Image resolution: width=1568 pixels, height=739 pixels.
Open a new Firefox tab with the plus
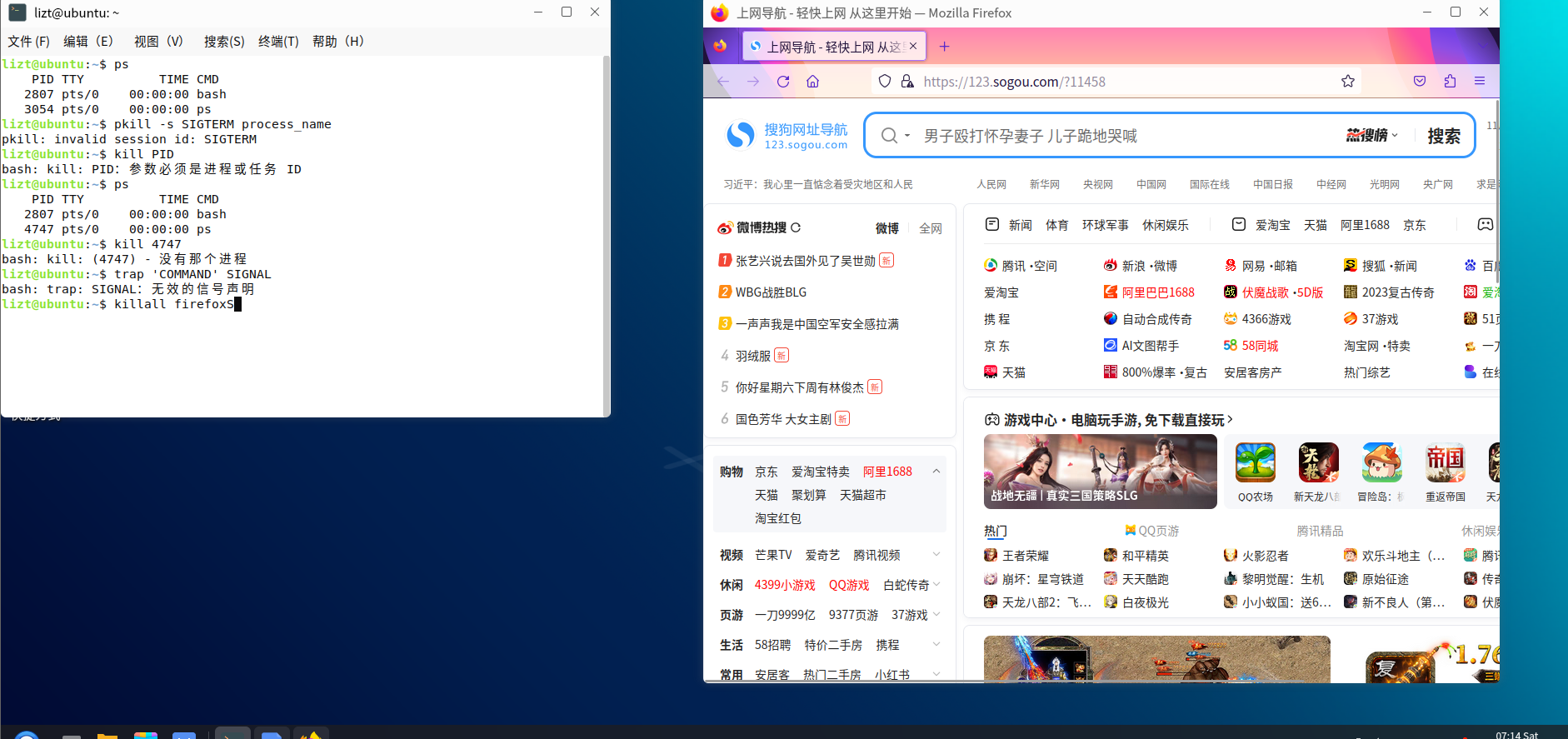(944, 47)
